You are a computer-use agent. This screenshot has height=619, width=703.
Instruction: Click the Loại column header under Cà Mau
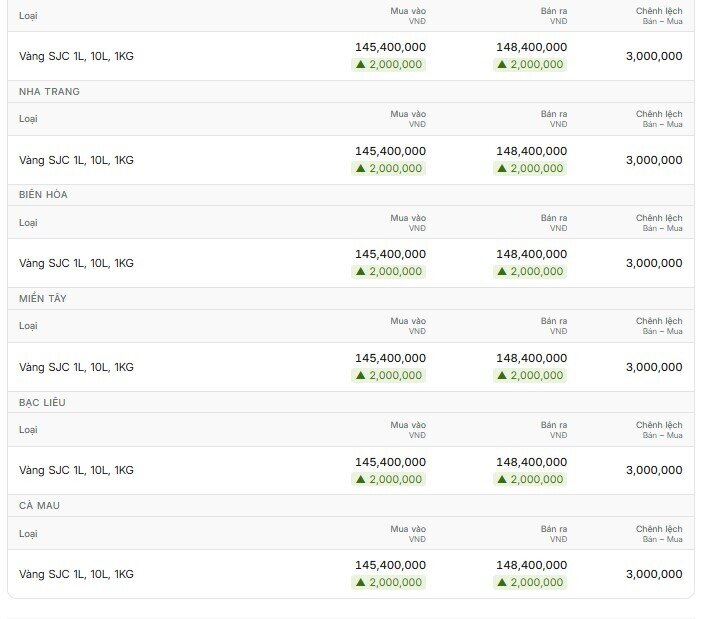tap(28, 534)
